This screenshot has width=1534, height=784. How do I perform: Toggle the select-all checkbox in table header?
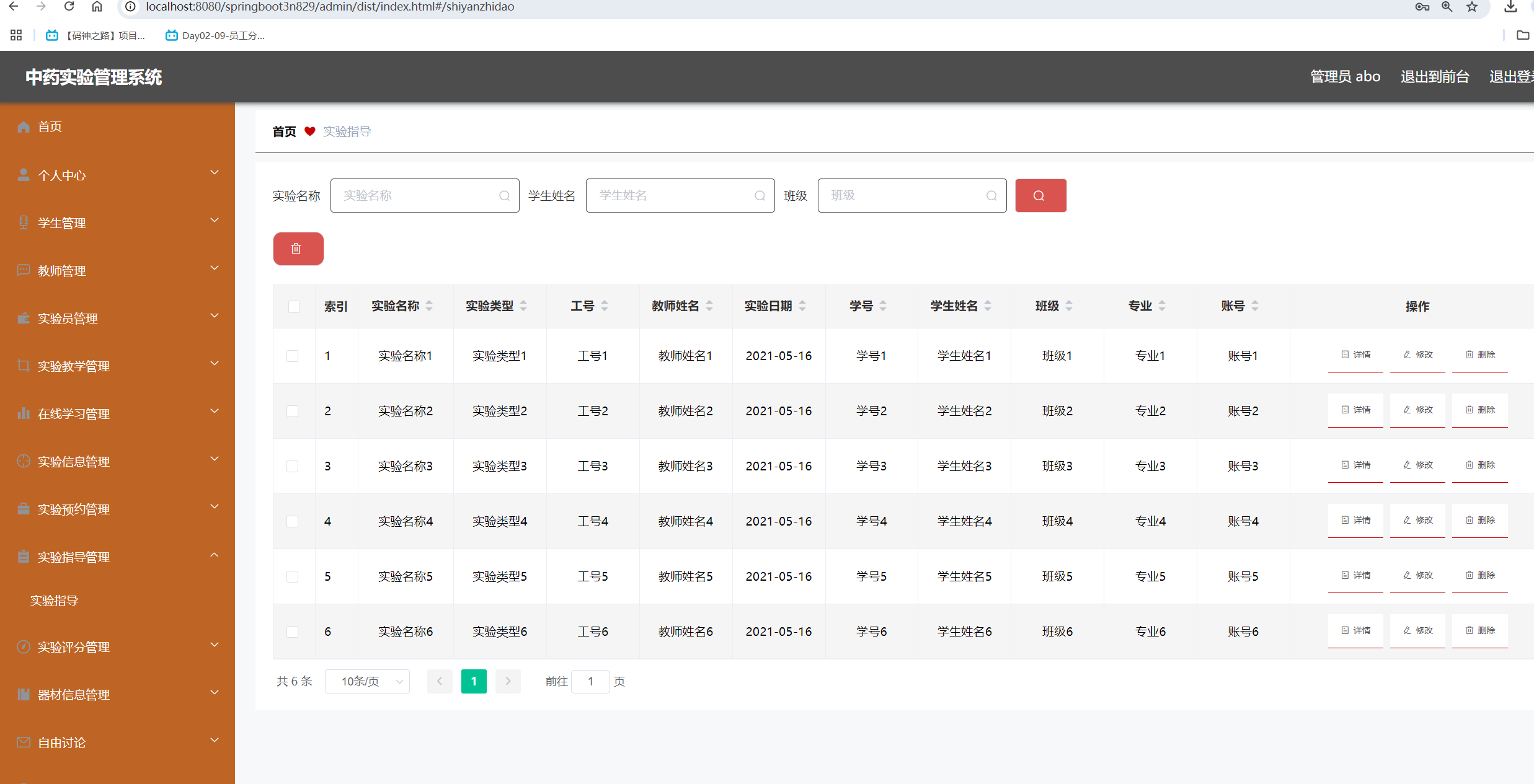click(x=294, y=306)
